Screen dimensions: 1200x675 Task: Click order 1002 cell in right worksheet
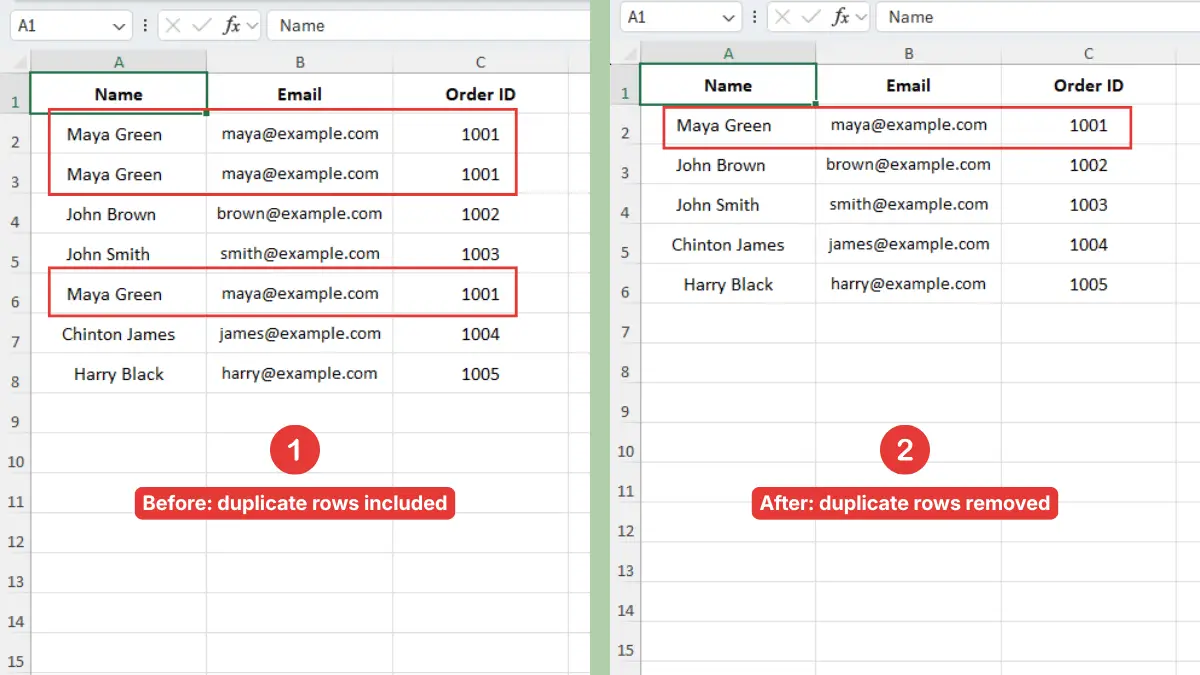pyautogui.click(x=1089, y=165)
